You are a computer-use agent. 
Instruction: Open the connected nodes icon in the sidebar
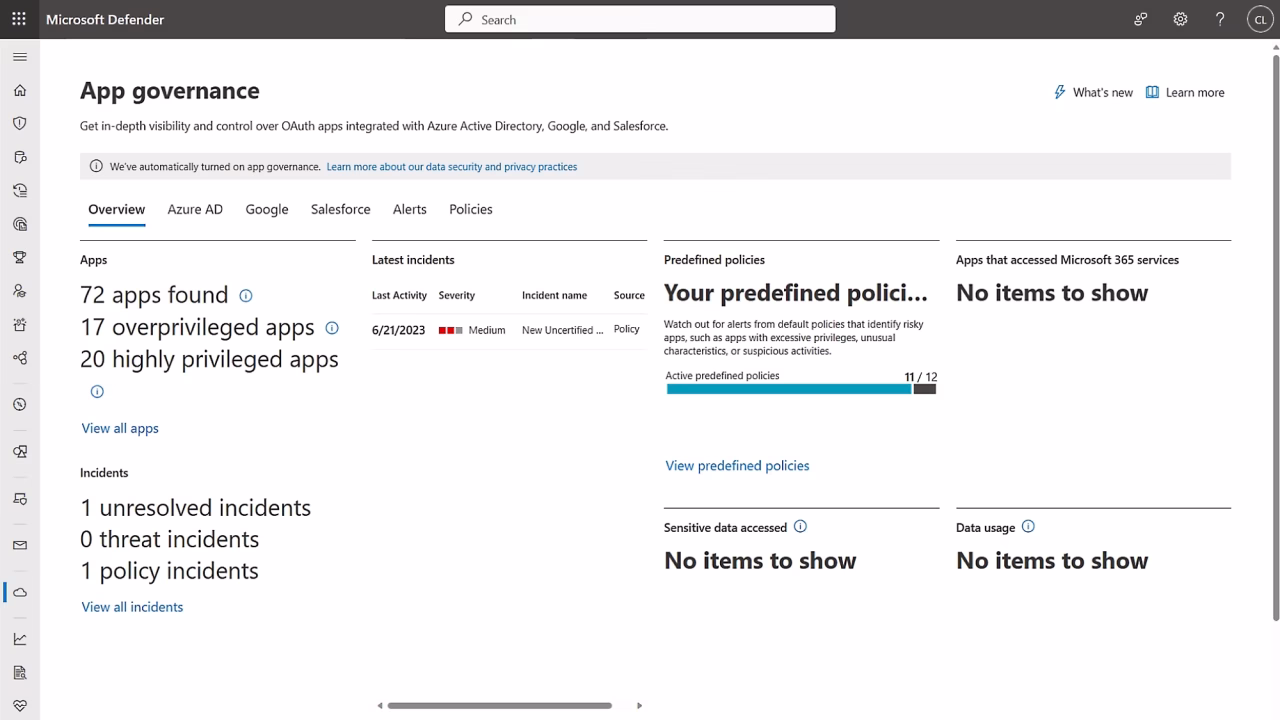point(20,358)
